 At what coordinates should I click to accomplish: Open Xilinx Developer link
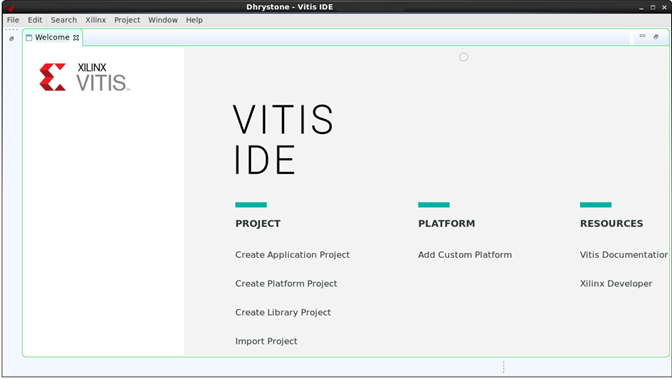point(616,283)
